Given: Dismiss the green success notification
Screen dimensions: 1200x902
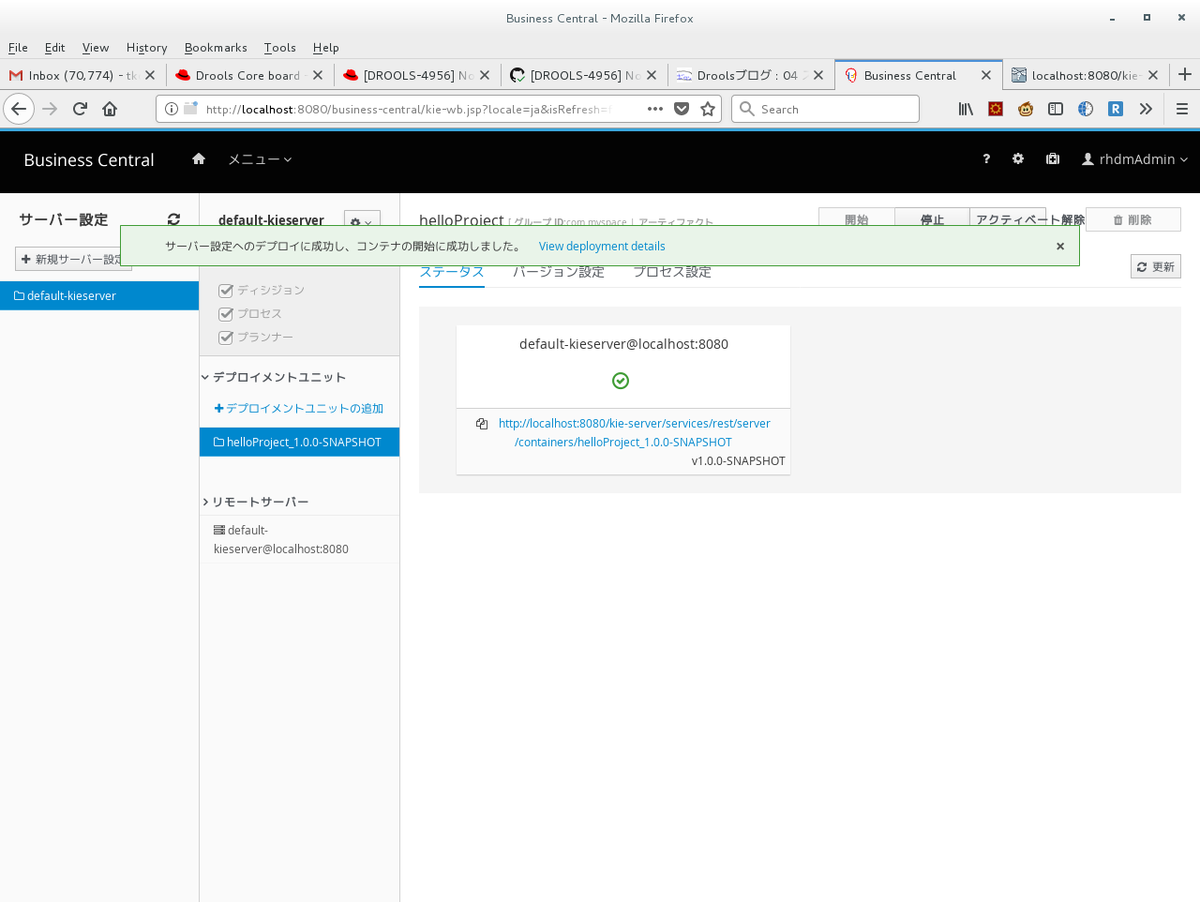Looking at the screenshot, I should point(1060,246).
